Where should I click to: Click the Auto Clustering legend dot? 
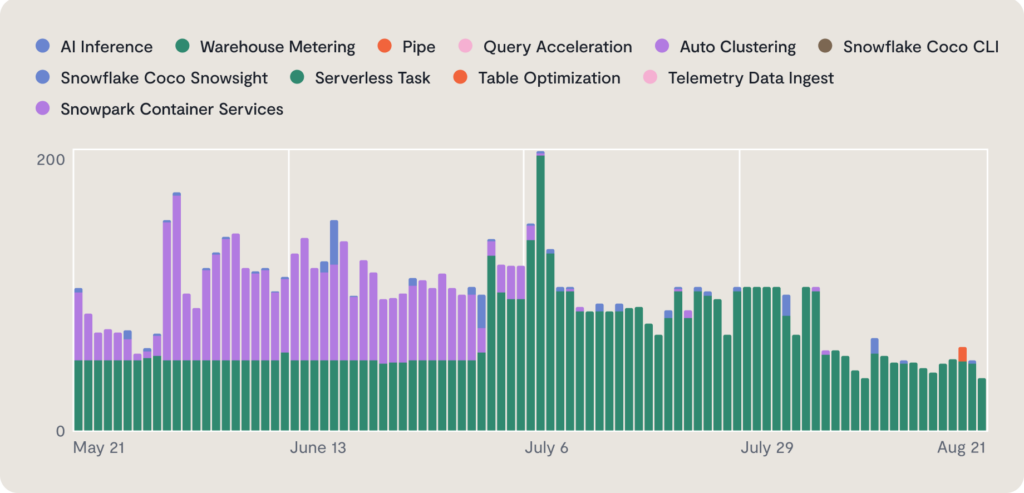[x=662, y=46]
